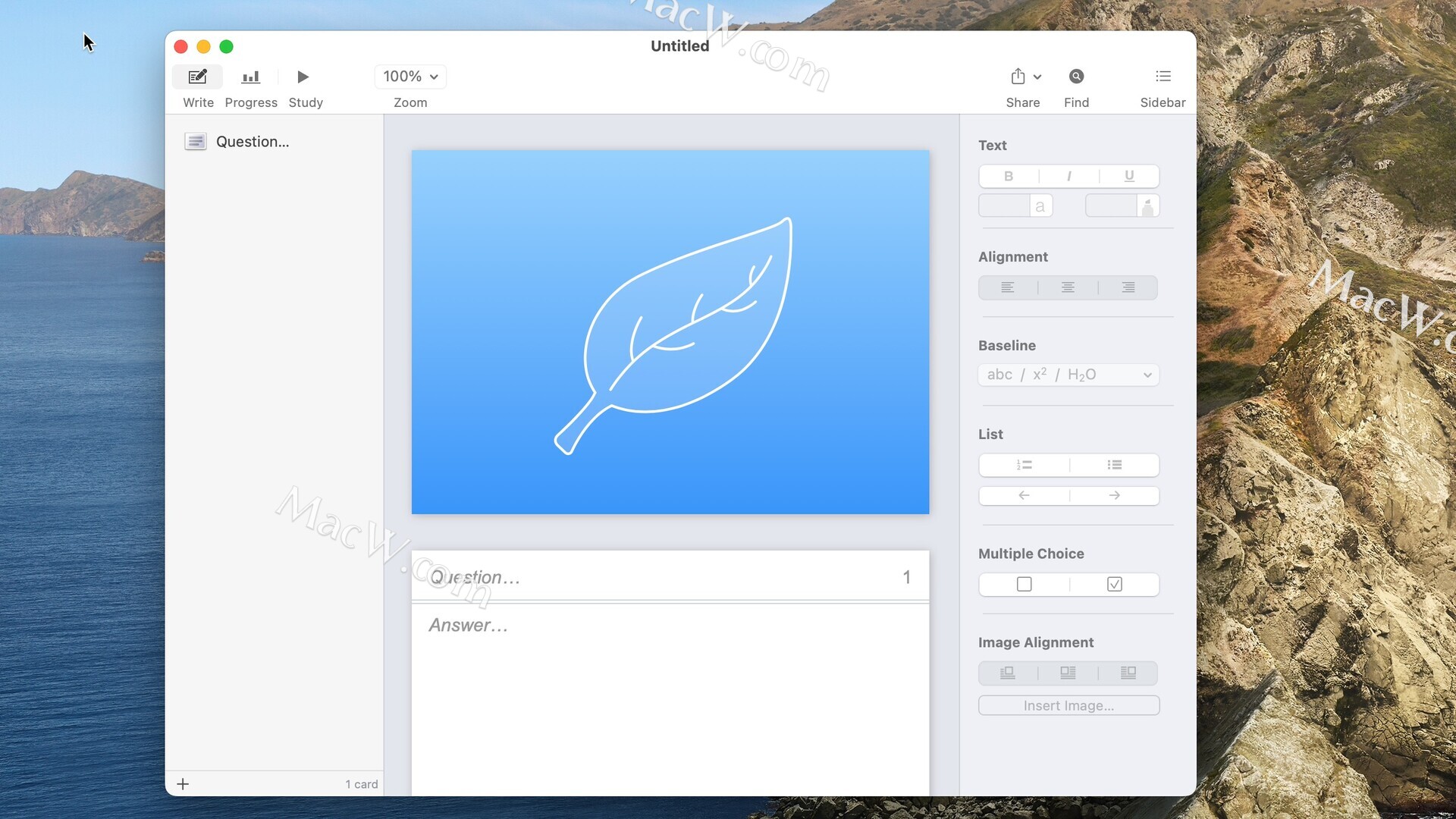
Task: Start Study mode with play icon
Action: [x=303, y=77]
